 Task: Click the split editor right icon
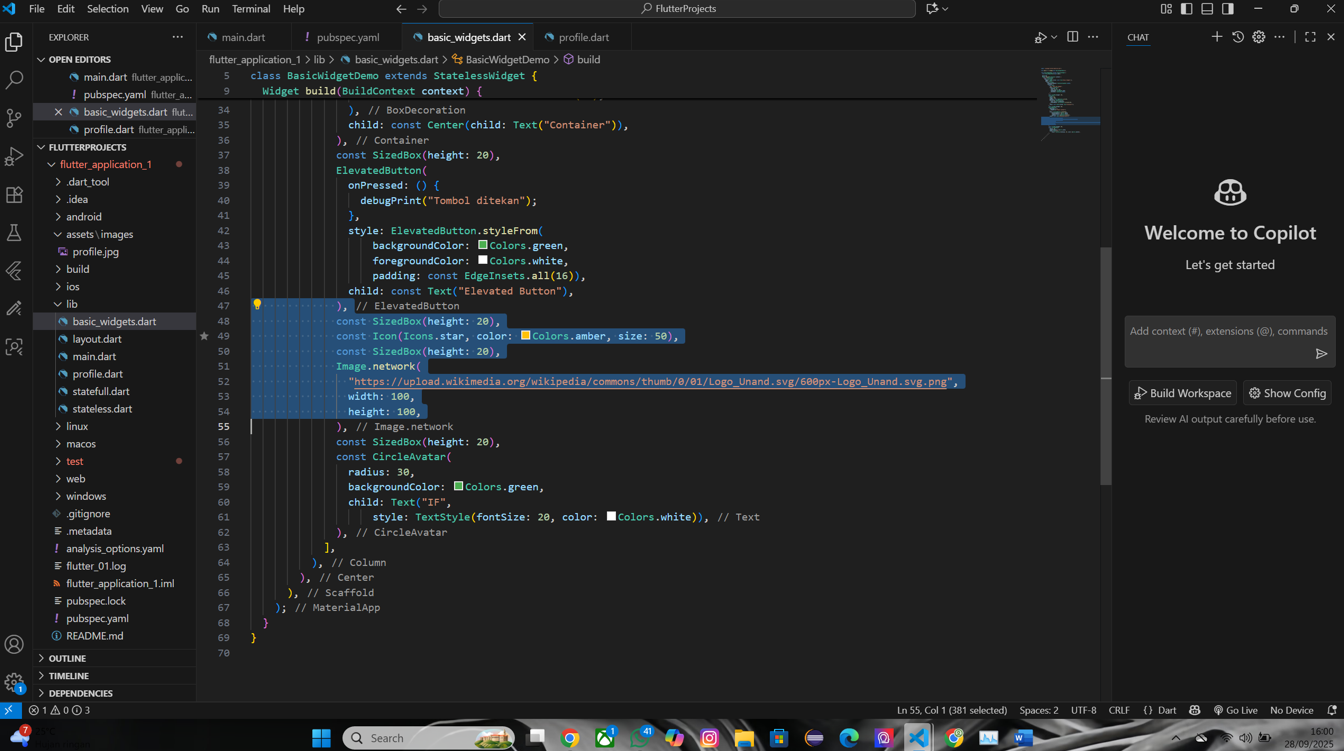click(1072, 37)
